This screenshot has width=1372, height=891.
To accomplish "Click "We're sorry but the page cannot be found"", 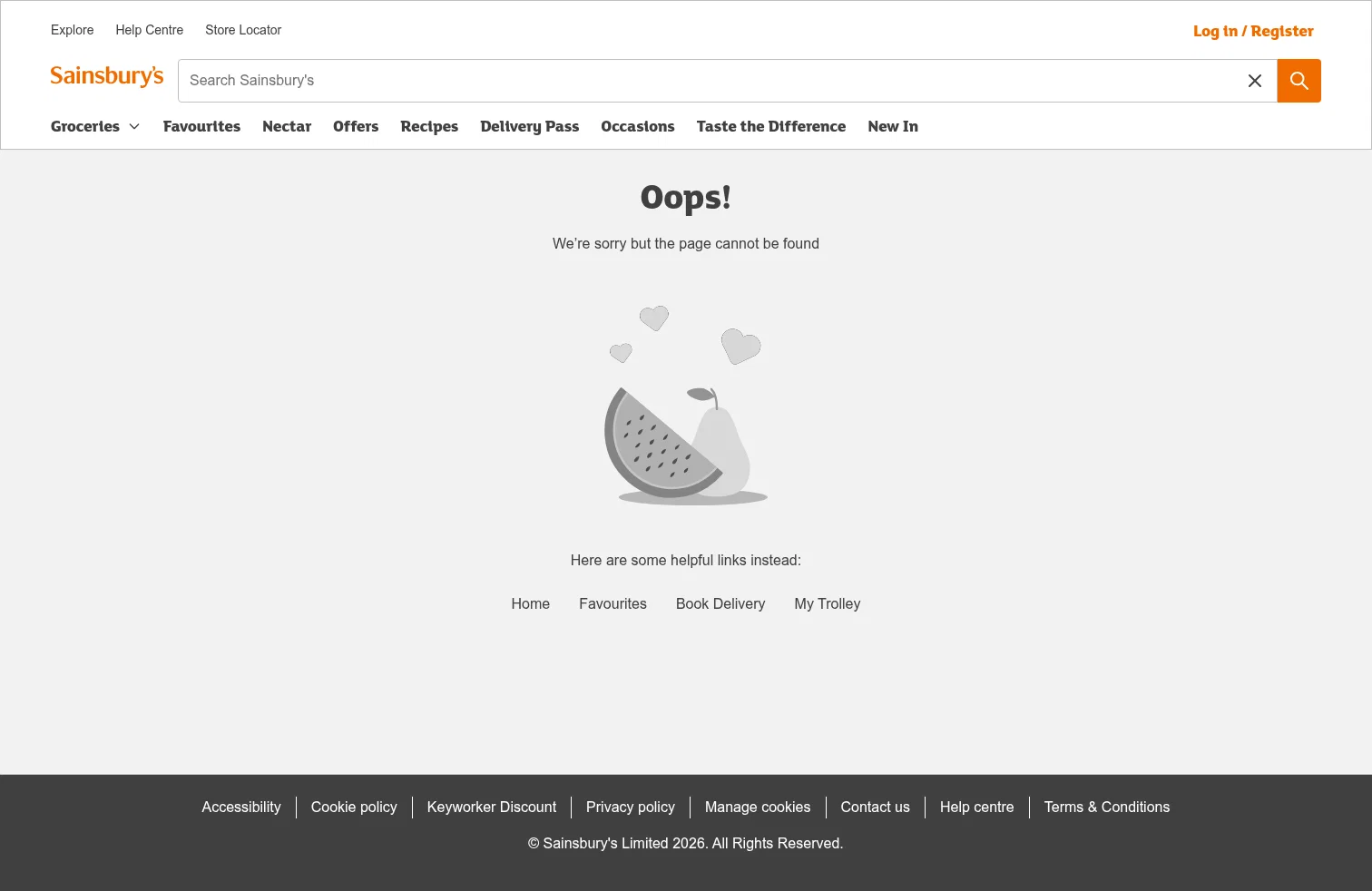I will [x=686, y=243].
